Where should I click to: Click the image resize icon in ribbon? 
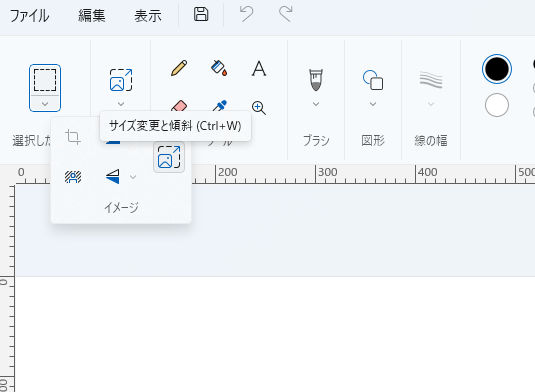[x=121, y=80]
